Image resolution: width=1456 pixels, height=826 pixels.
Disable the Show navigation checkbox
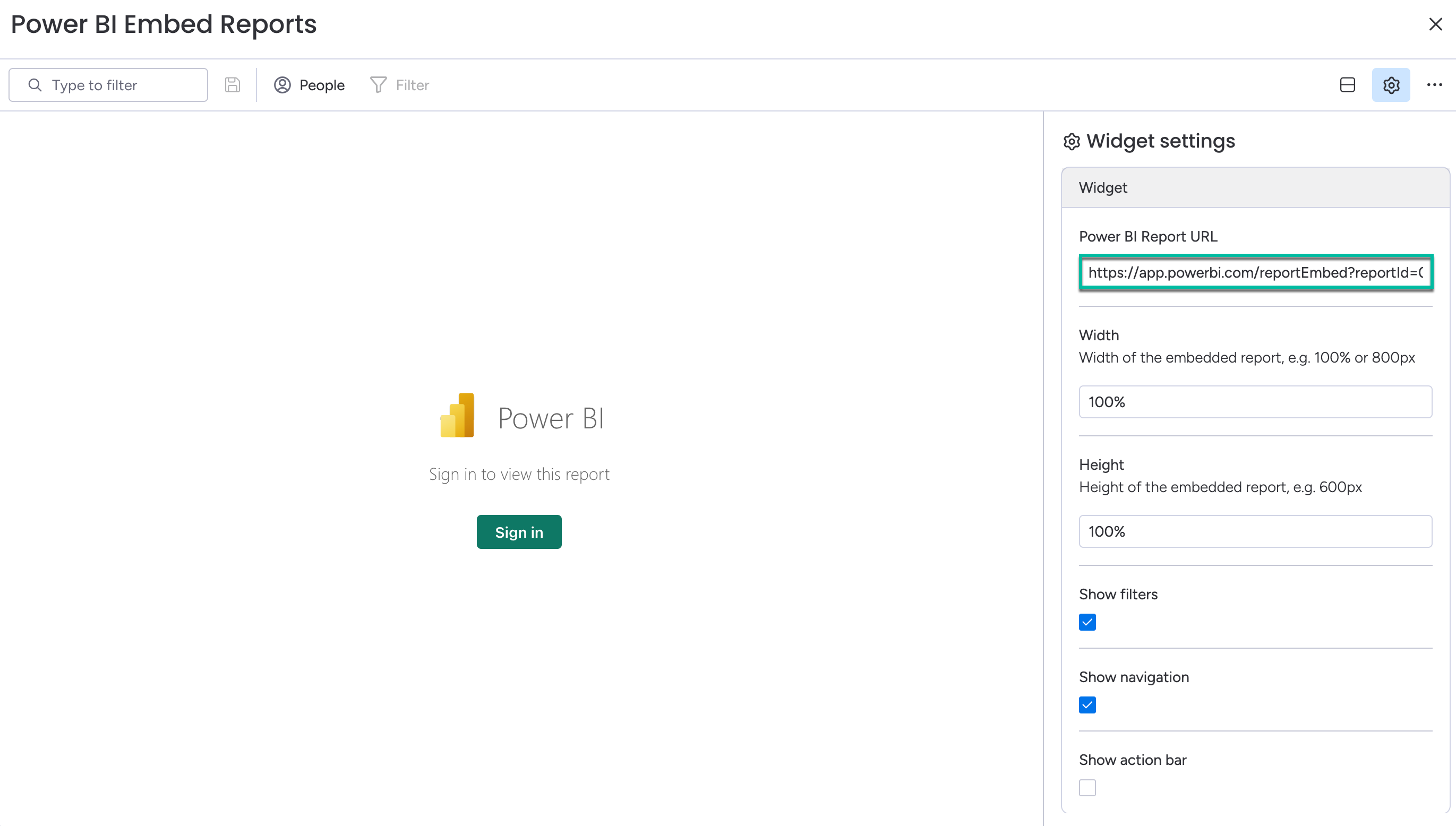point(1087,705)
